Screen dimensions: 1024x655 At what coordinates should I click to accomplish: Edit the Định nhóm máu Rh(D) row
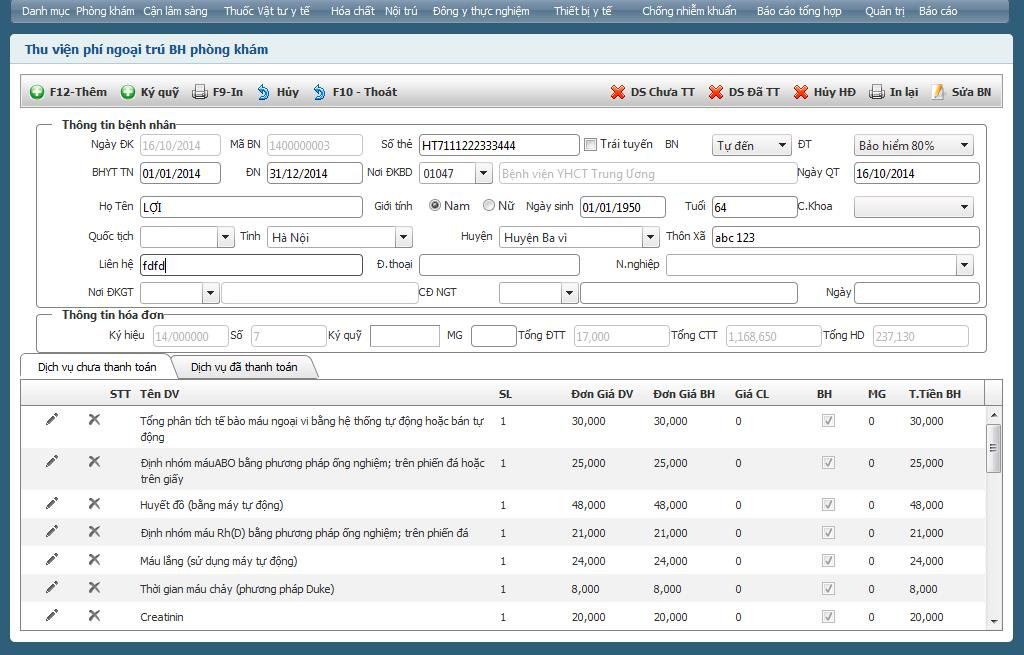pos(52,531)
